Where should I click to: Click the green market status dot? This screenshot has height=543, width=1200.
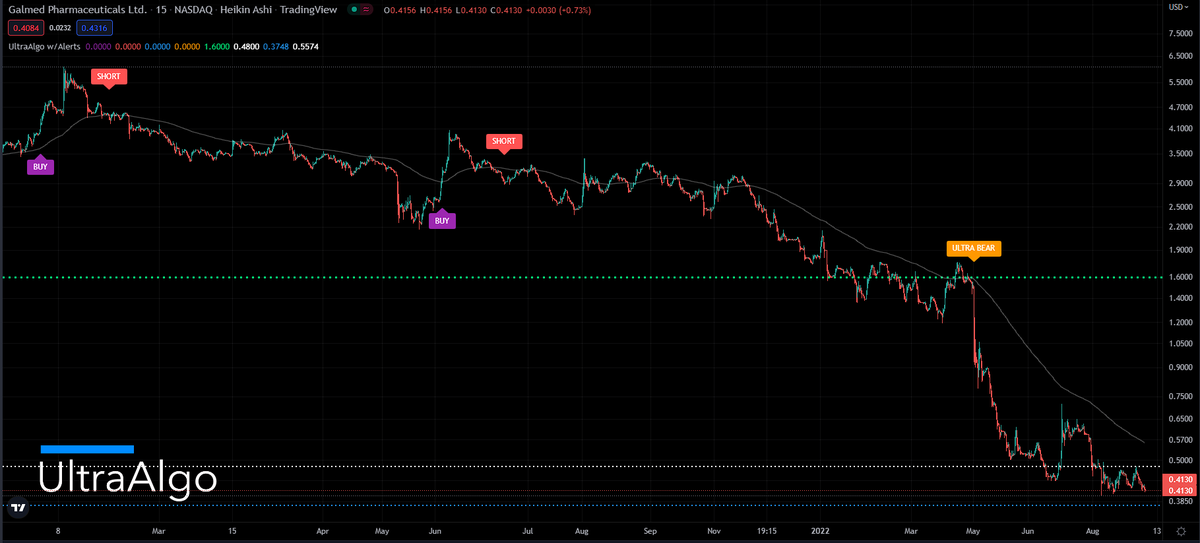pyautogui.click(x=356, y=10)
